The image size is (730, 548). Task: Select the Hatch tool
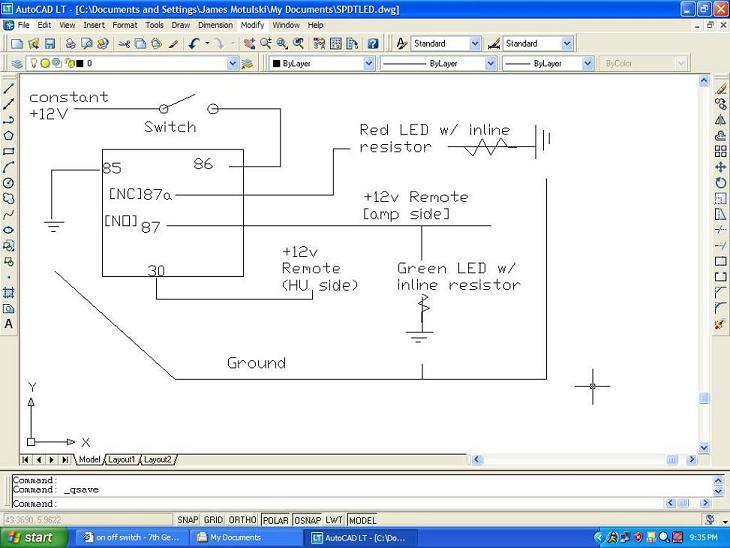pyautogui.click(x=9, y=292)
